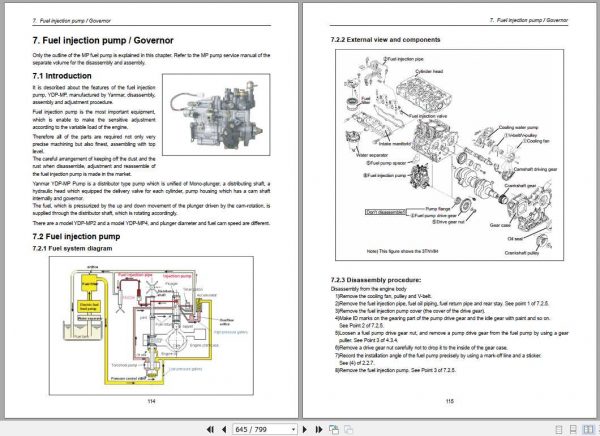
Task: Click the 'Camshaft driving gear' label
Action: 535,169
